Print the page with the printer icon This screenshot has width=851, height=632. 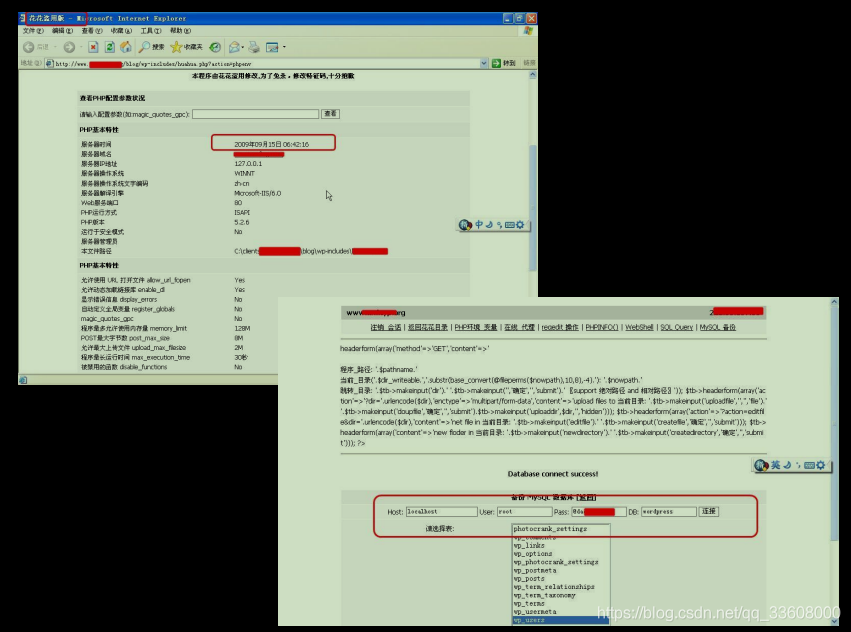click(x=254, y=47)
